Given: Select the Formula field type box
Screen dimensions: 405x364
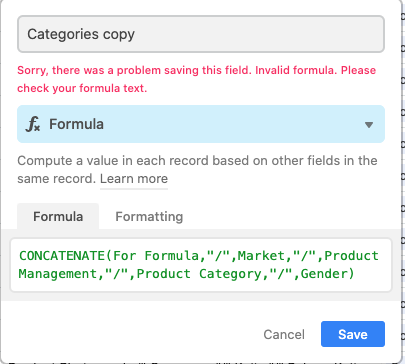Looking at the screenshot, I should tap(201, 124).
